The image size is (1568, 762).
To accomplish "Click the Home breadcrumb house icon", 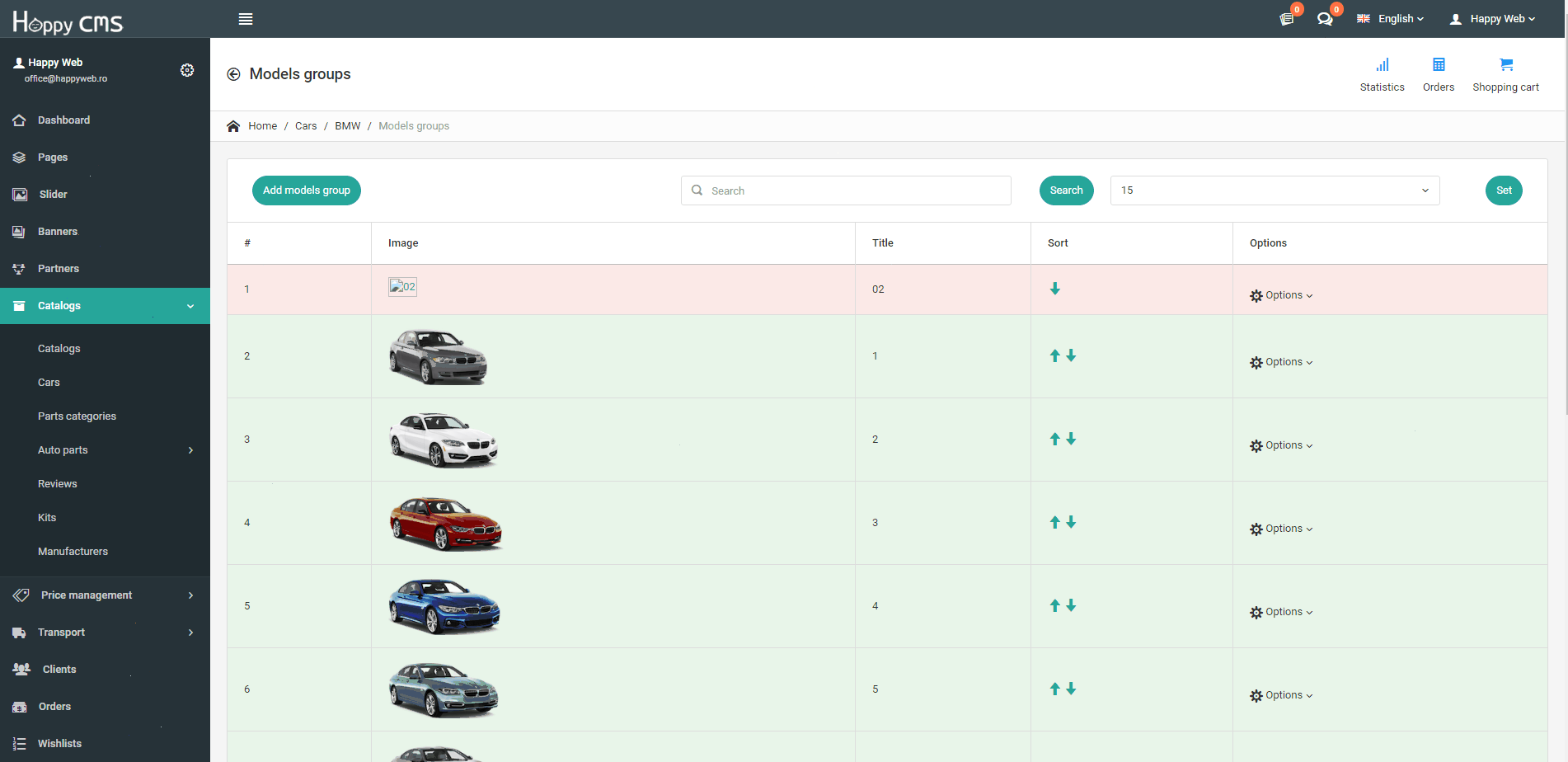I will click(233, 126).
